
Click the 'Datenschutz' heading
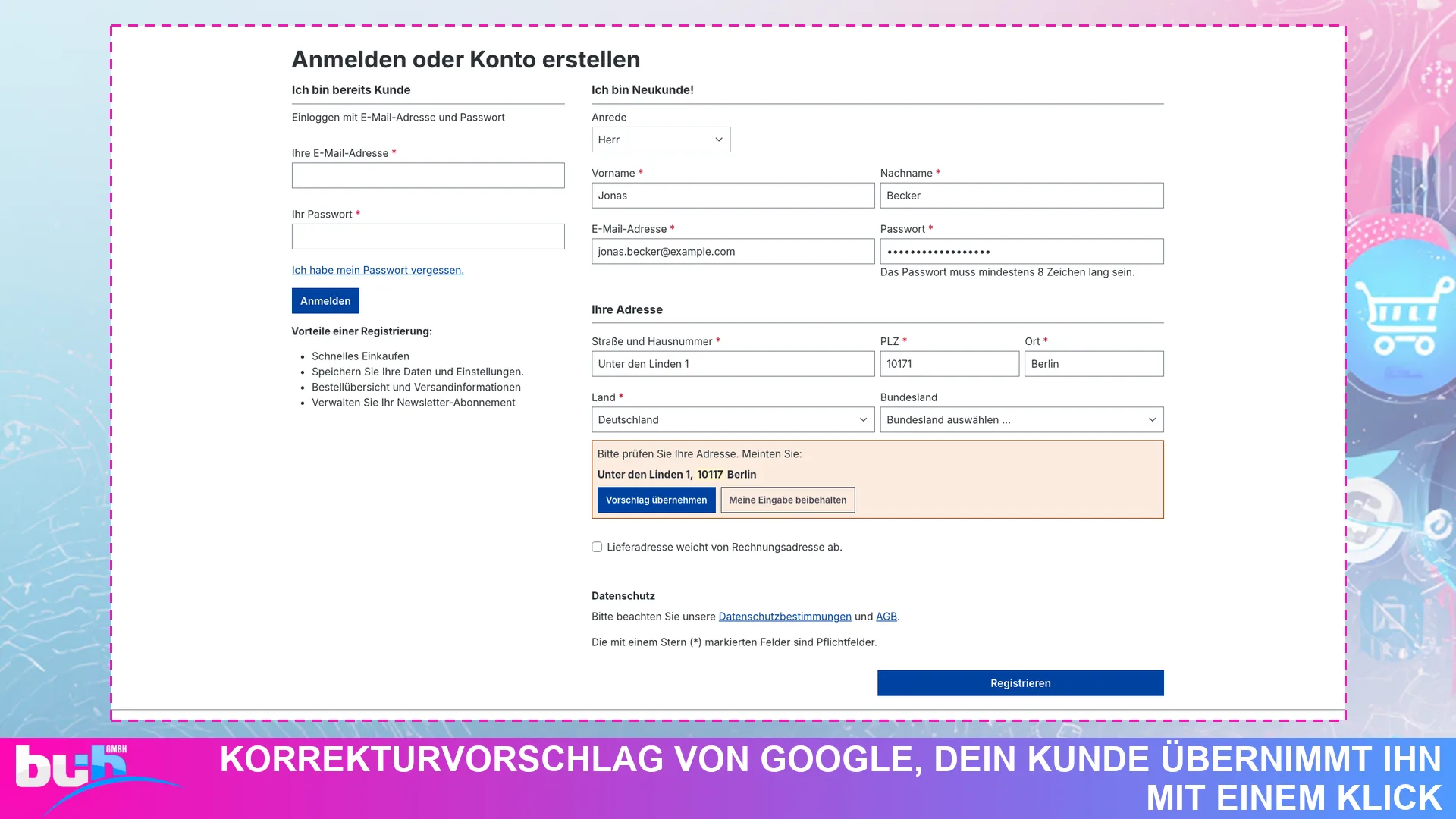point(623,596)
